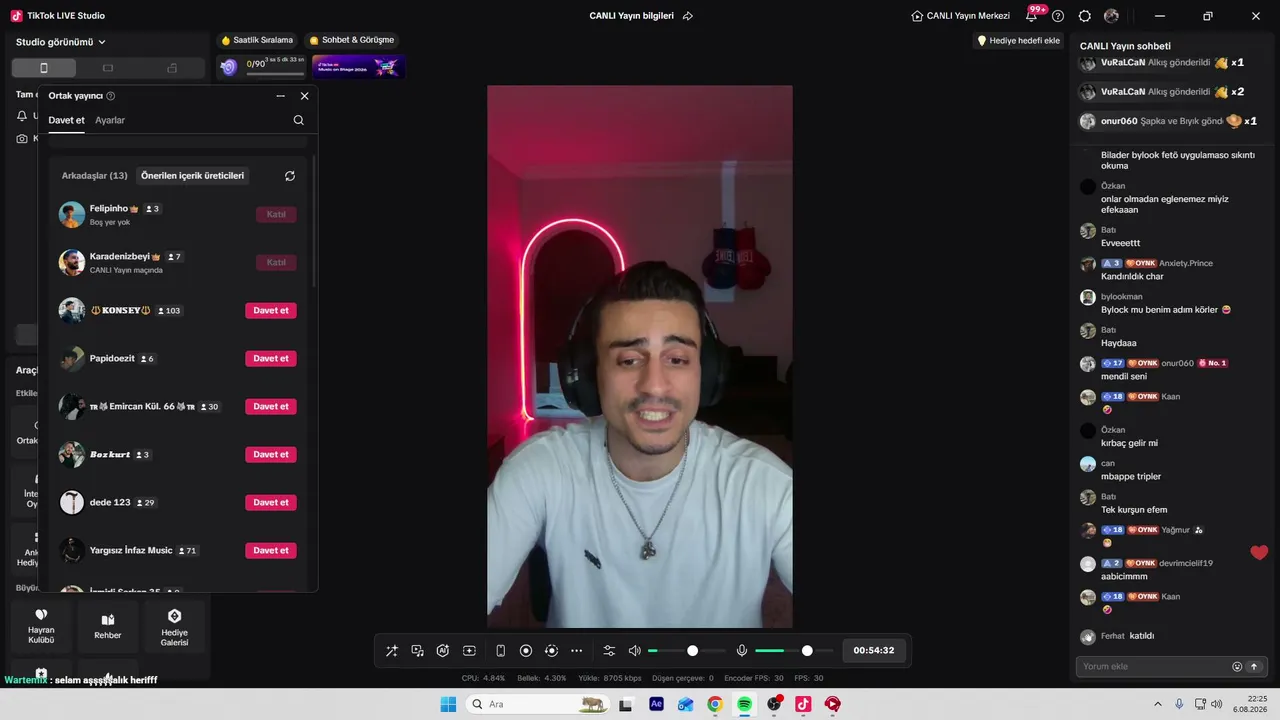Expand the Studio görünümü dropdown
The image size is (1280, 720).
pyautogui.click(x=61, y=42)
